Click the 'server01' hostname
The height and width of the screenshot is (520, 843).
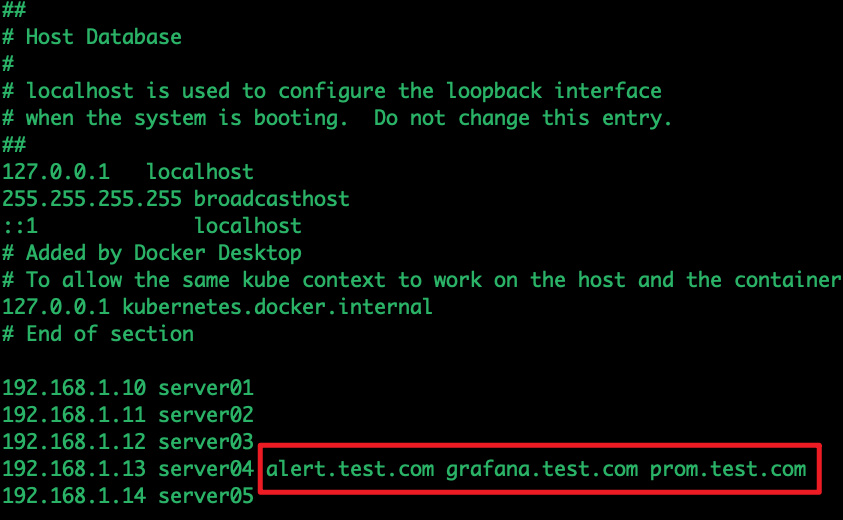pyautogui.click(x=206, y=388)
